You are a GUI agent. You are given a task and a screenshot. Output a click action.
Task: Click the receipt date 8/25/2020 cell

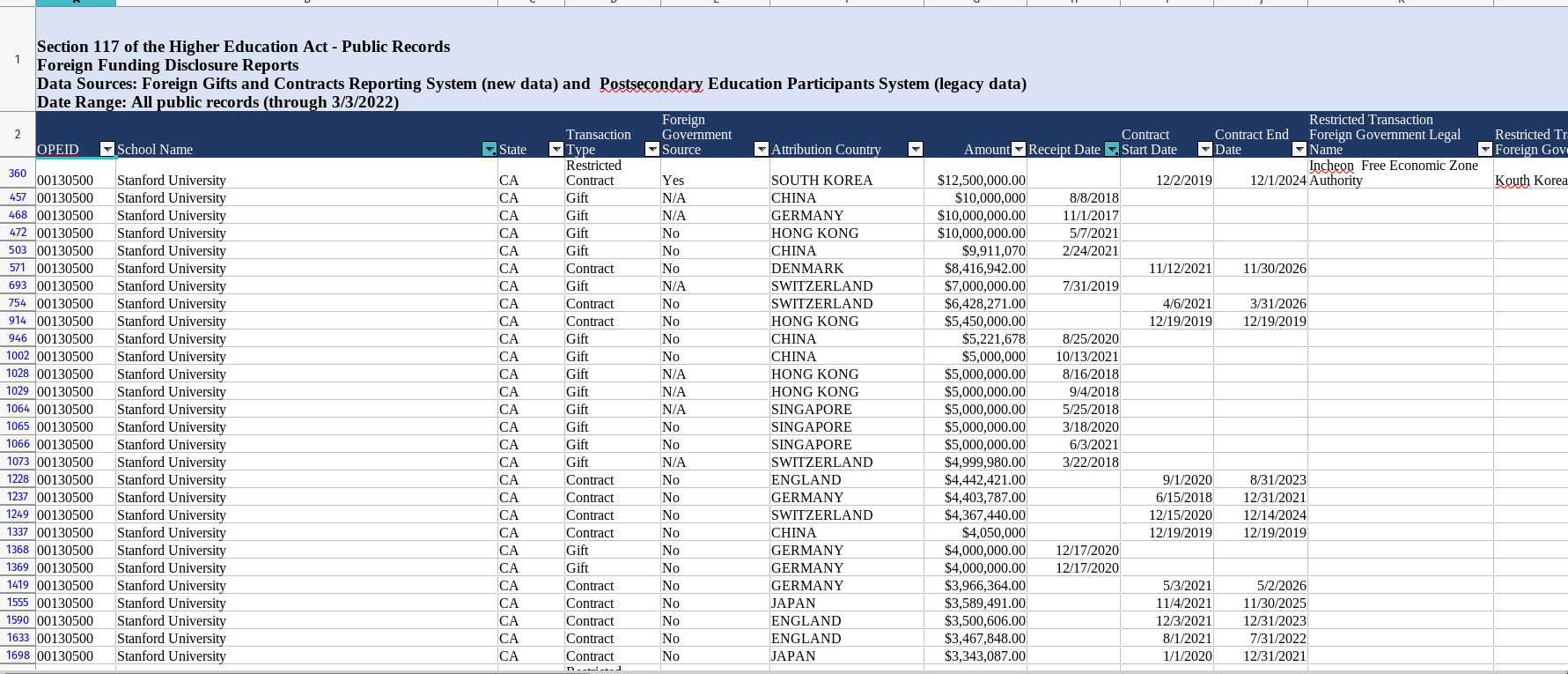pyautogui.click(x=1073, y=339)
